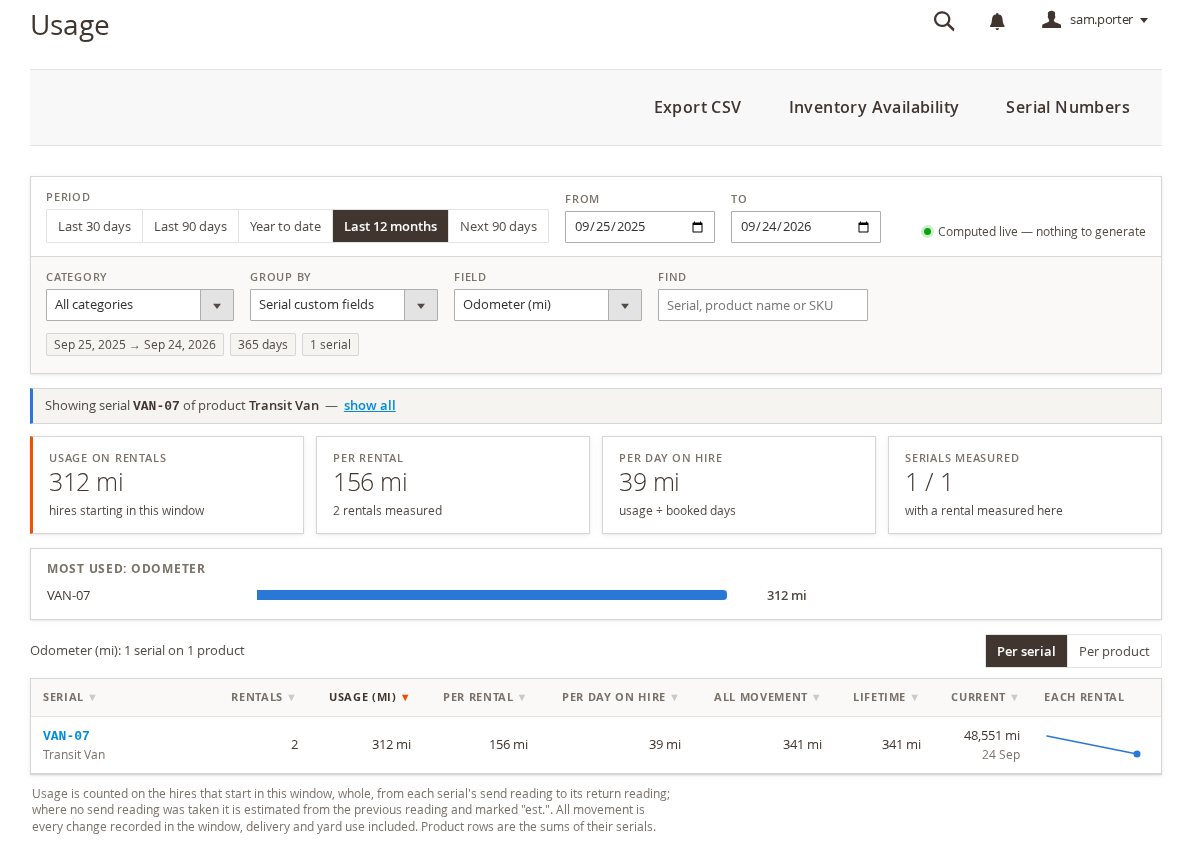Sort by Lifetime column arrow
Image resolution: width=1192 pixels, height=841 pixels.
[915, 697]
